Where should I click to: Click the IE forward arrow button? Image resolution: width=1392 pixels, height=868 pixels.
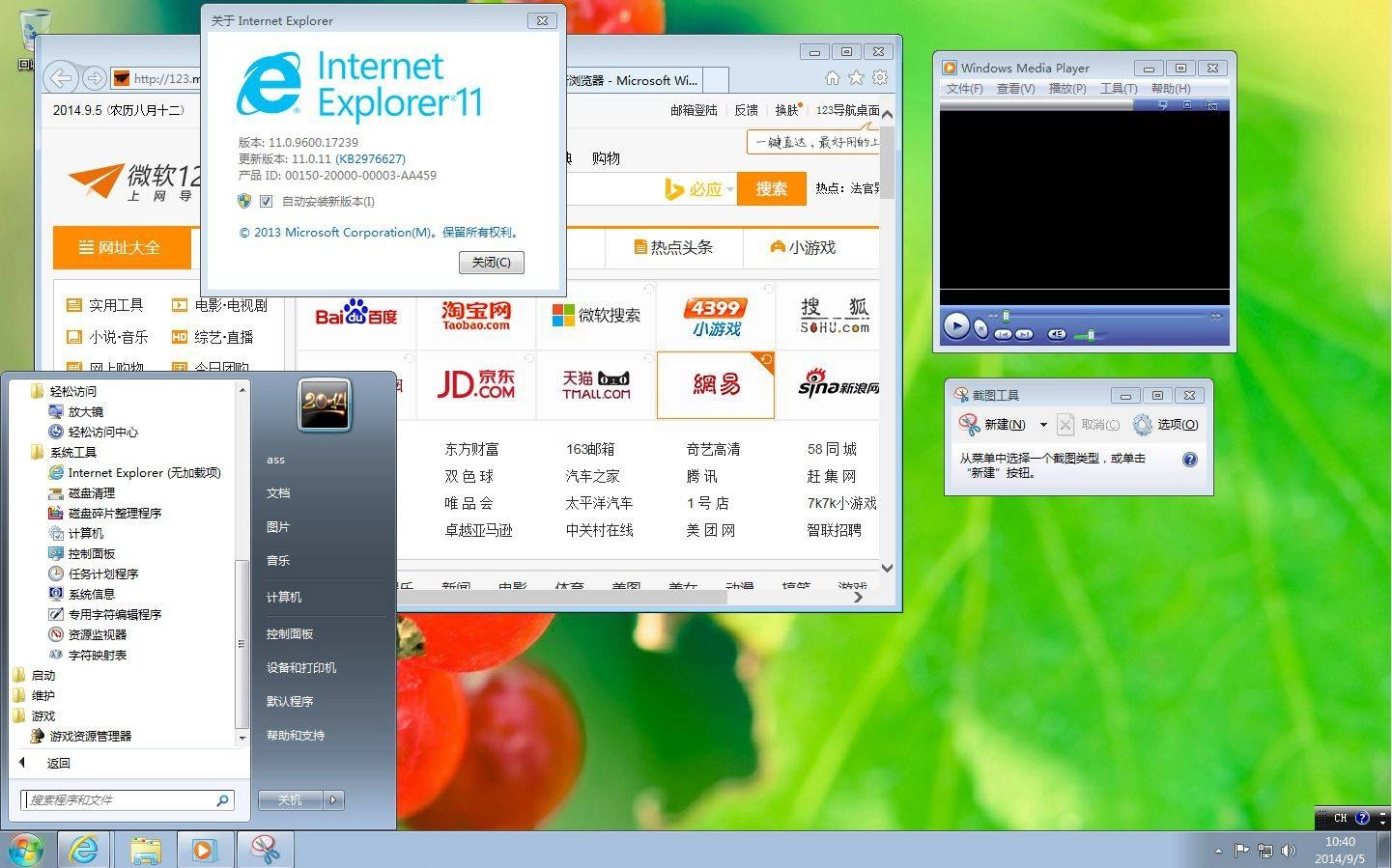[x=94, y=78]
